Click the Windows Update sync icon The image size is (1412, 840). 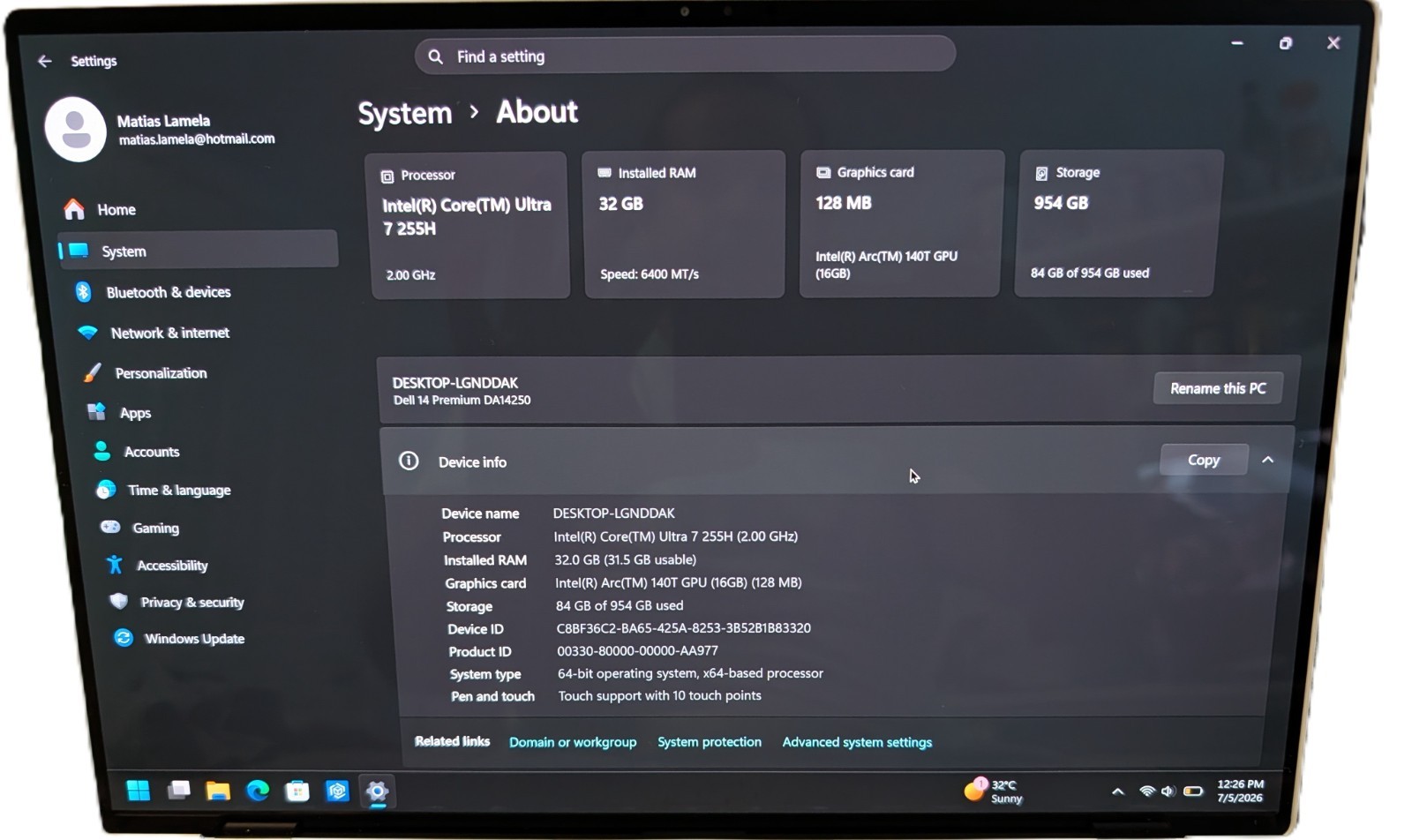click(124, 638)
